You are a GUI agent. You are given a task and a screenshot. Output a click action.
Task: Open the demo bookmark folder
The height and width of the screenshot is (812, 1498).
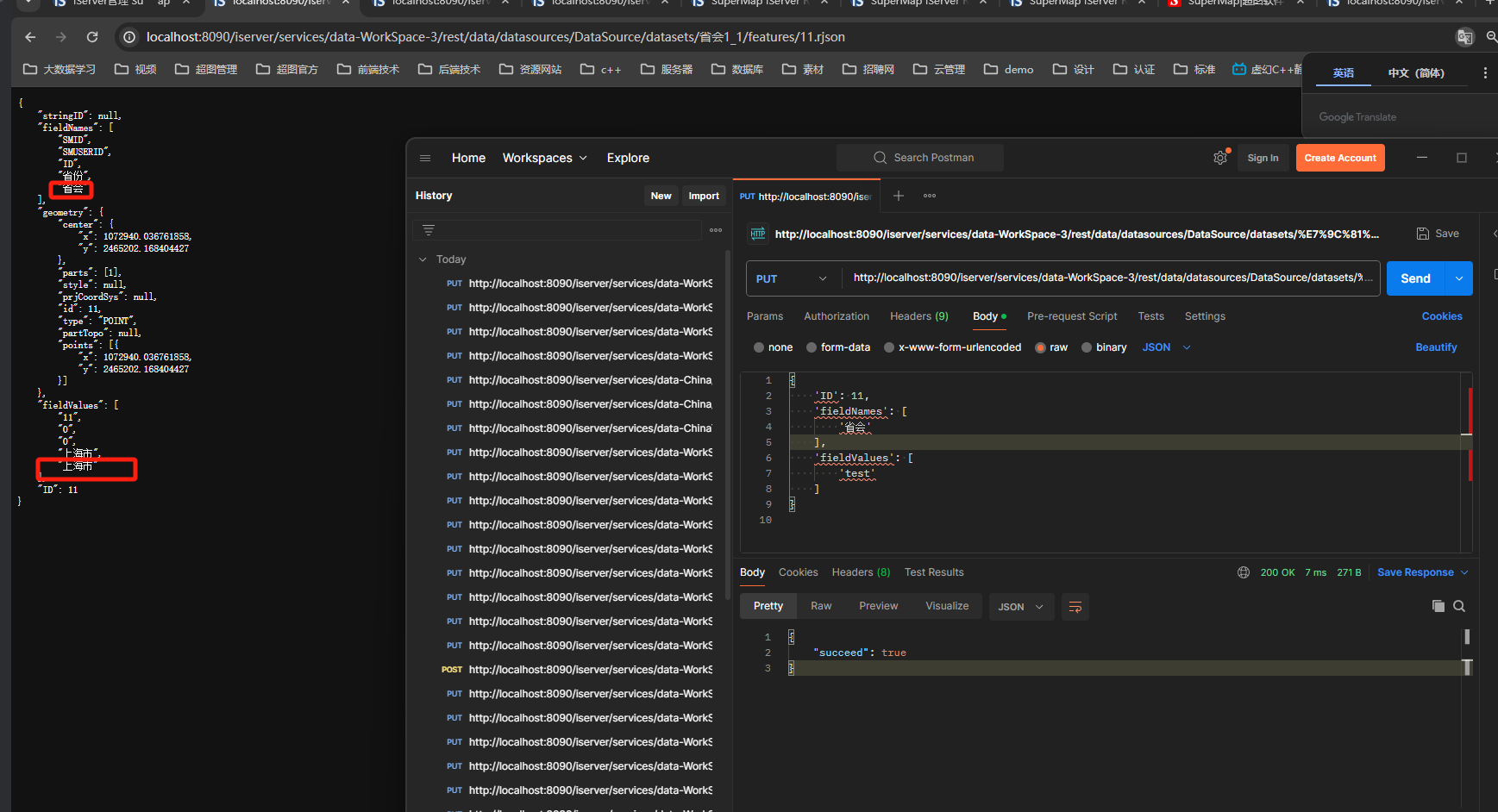1008,69
